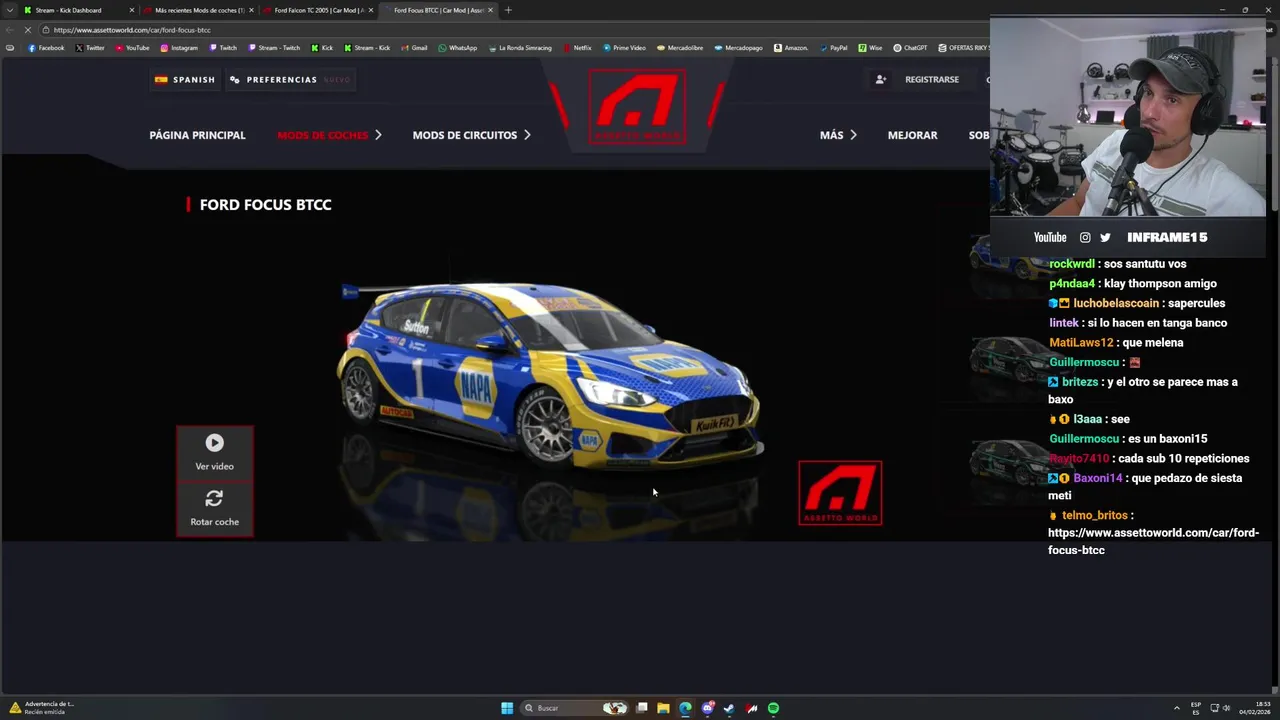1280x720 pixels.
Task: Stop page loading with the X button
Action: [28, 30]
